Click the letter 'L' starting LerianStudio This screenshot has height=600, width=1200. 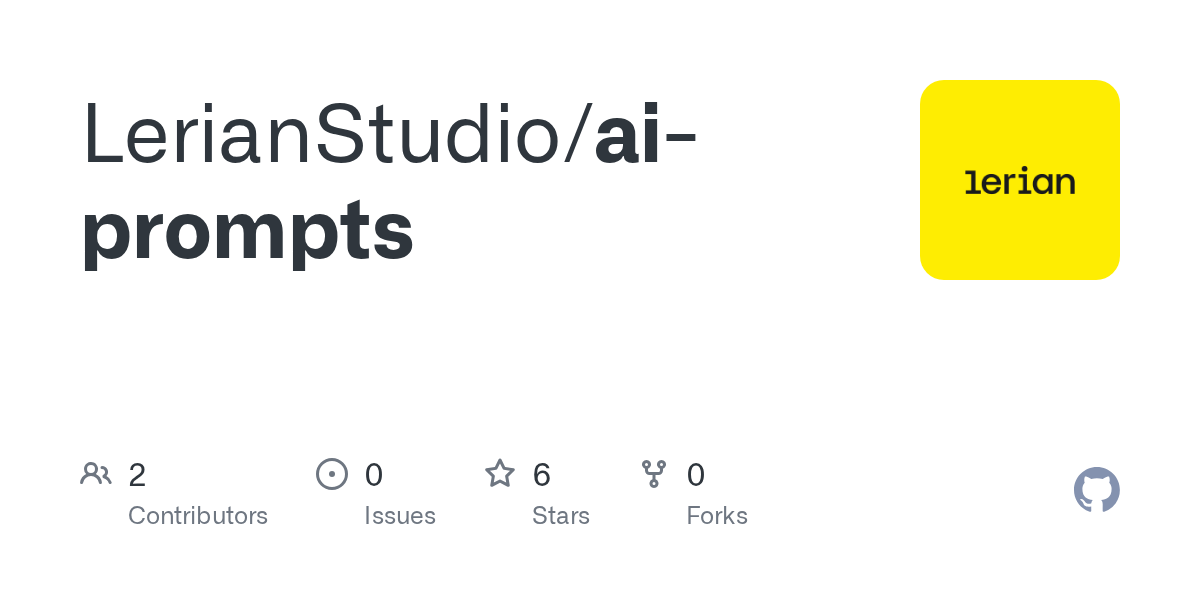click(102, 133)
